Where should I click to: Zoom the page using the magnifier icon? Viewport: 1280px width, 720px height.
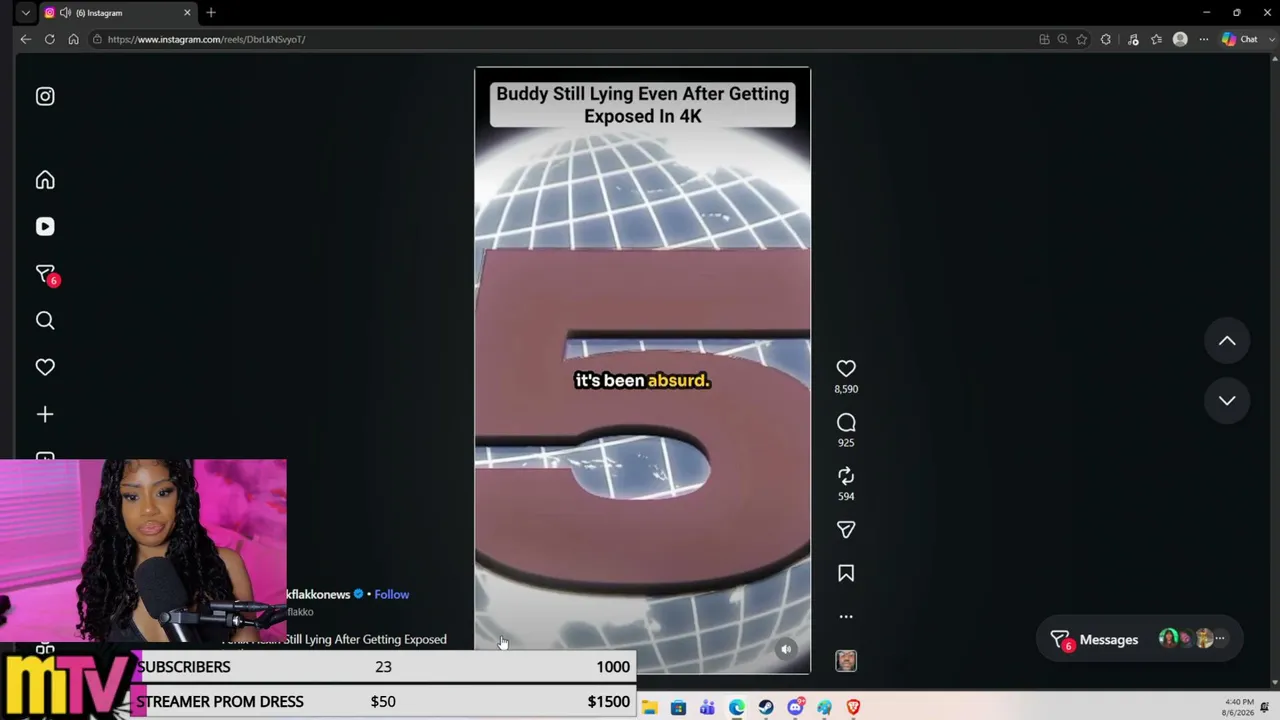1063,39
